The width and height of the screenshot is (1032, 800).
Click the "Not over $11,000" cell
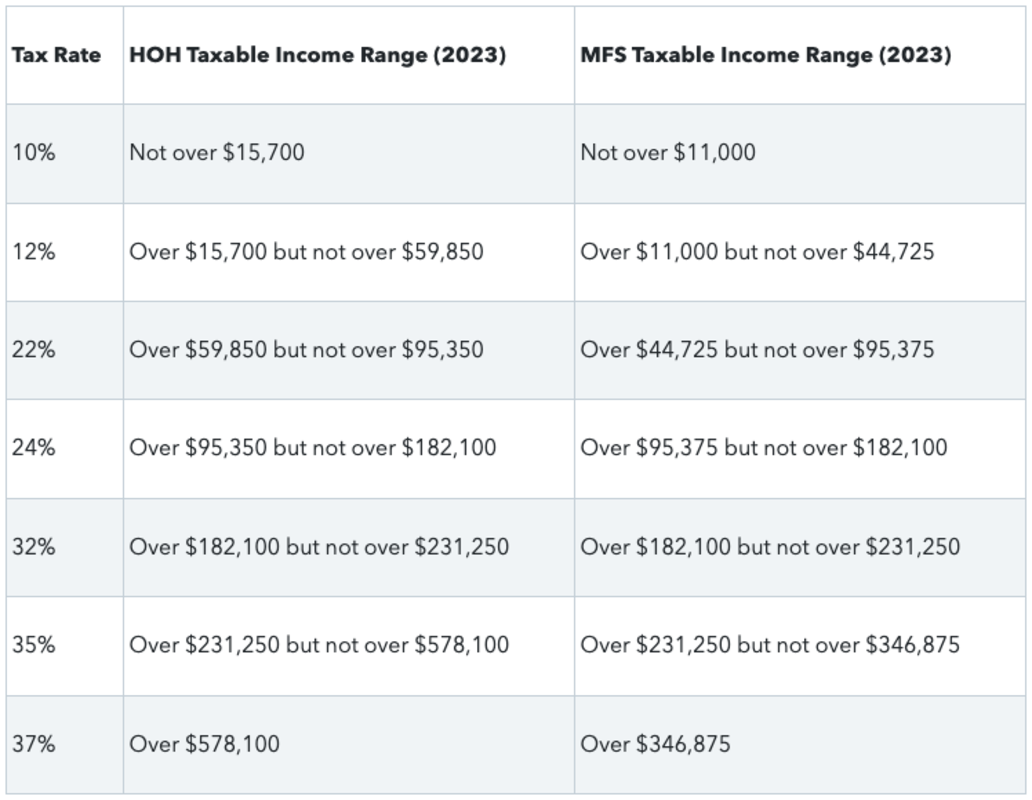tap(668, 153)
